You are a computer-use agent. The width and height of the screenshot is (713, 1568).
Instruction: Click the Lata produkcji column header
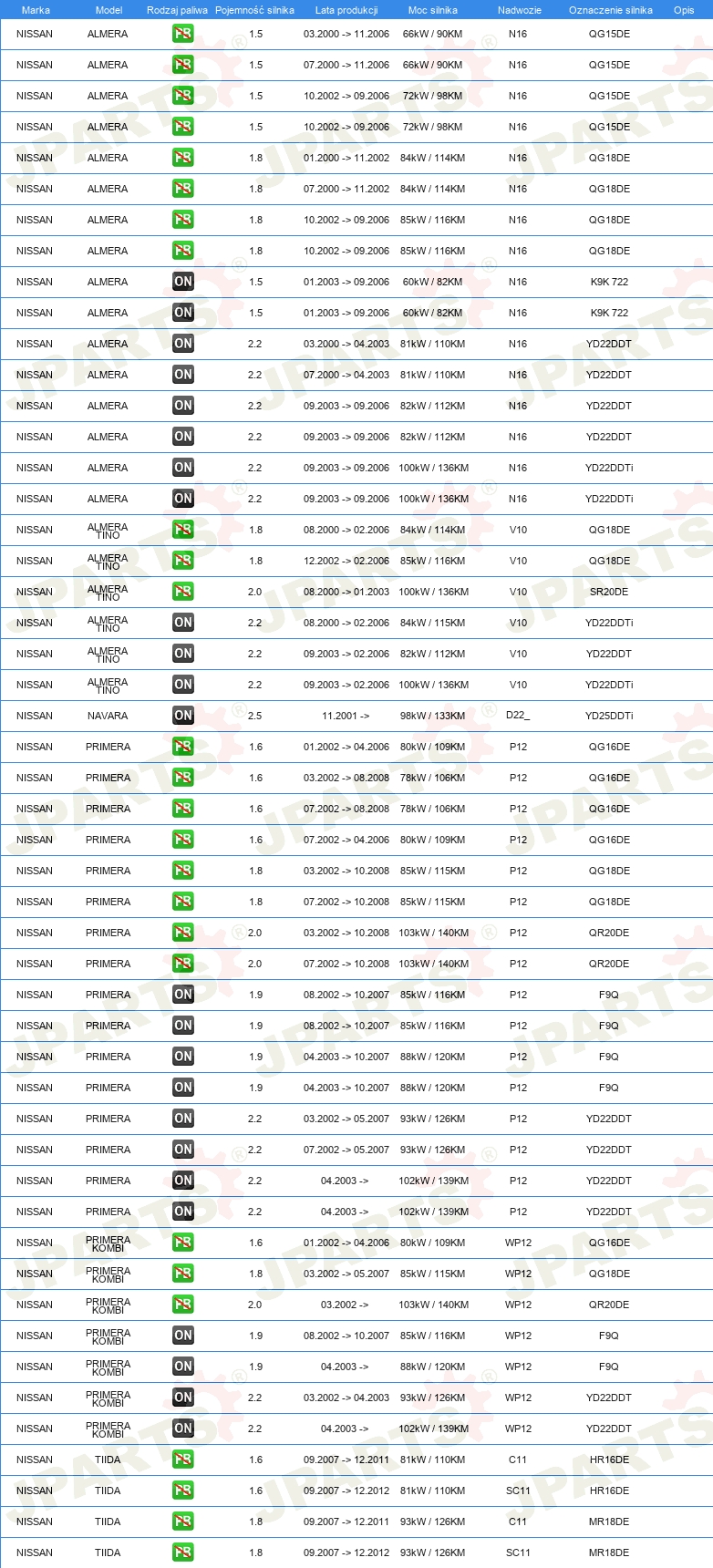(x=346, y=10)
